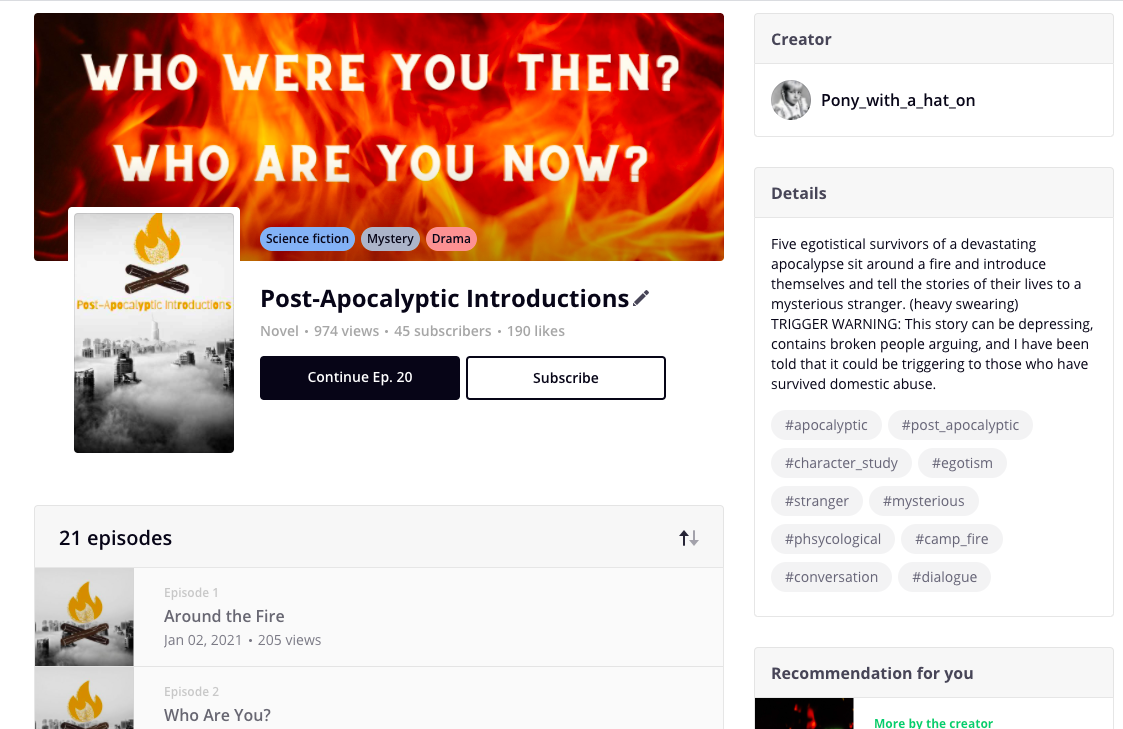Browse the #egotism hashtag
The height and width of the screenshot is (729, 1123).
pos(962,463)
